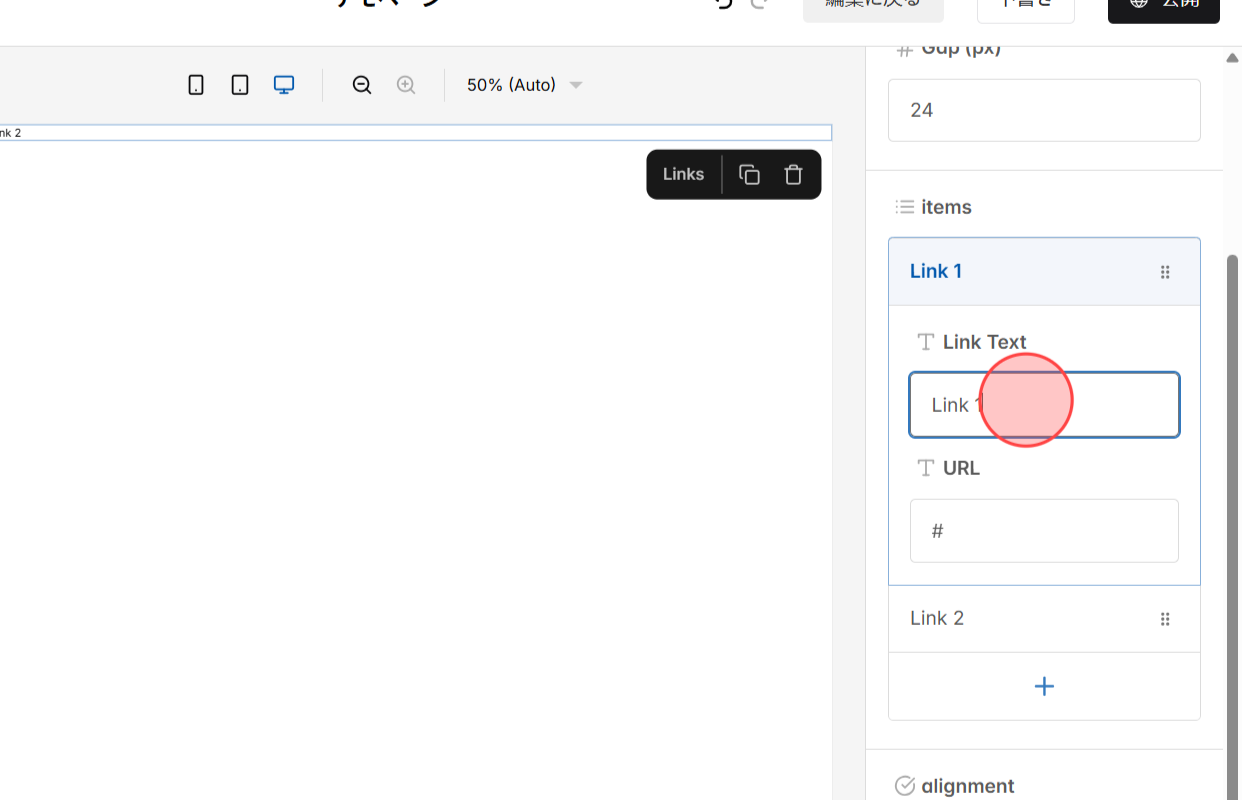Viewport: 1242px width, 800px height.
Task: Click the zoom out magnifier icon
Action: tap(361, 84)
